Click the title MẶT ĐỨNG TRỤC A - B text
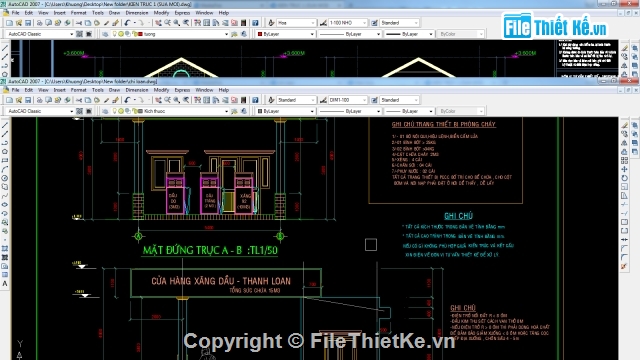 coord(193,250)
